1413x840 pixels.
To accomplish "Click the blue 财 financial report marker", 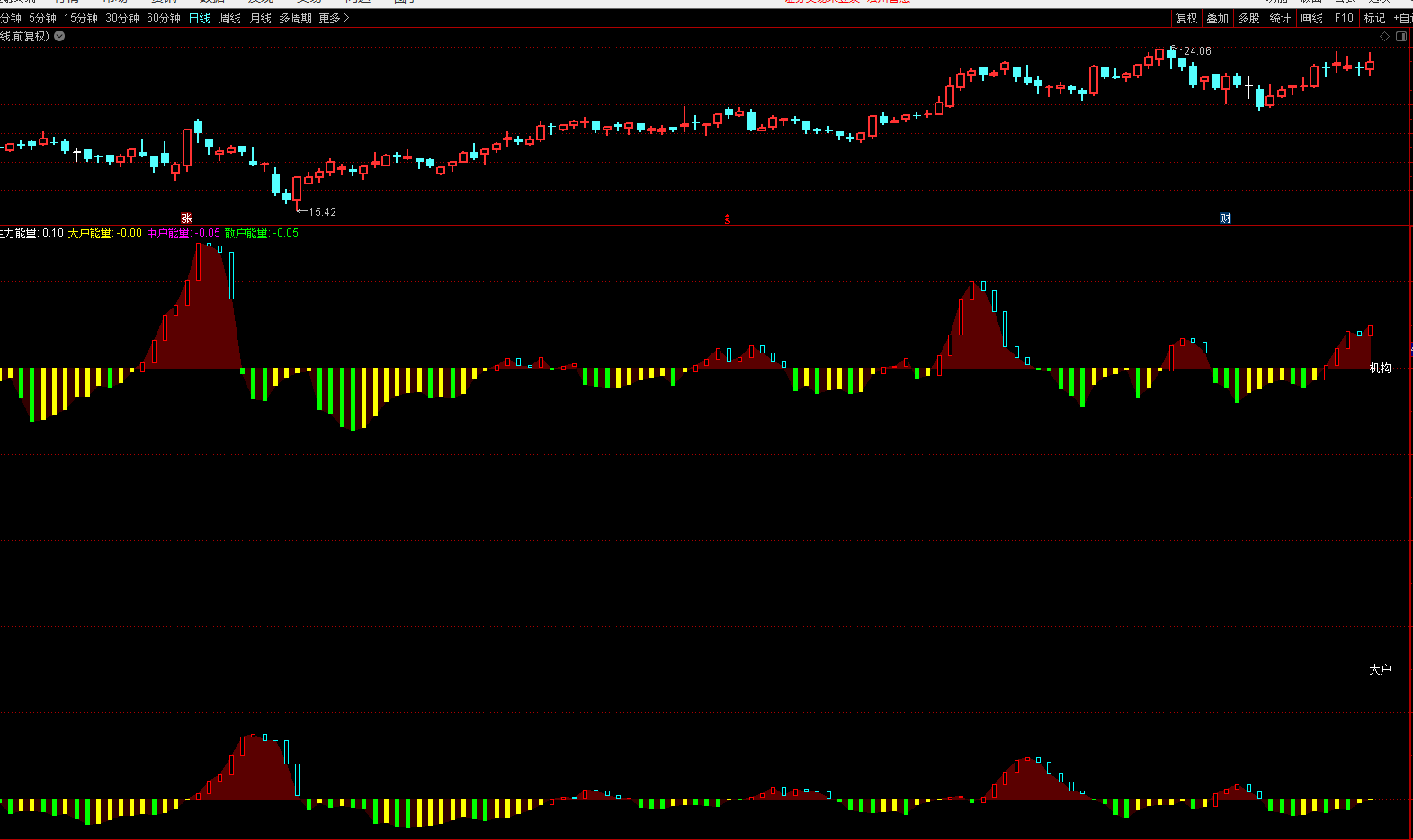I will (1225, 219).
